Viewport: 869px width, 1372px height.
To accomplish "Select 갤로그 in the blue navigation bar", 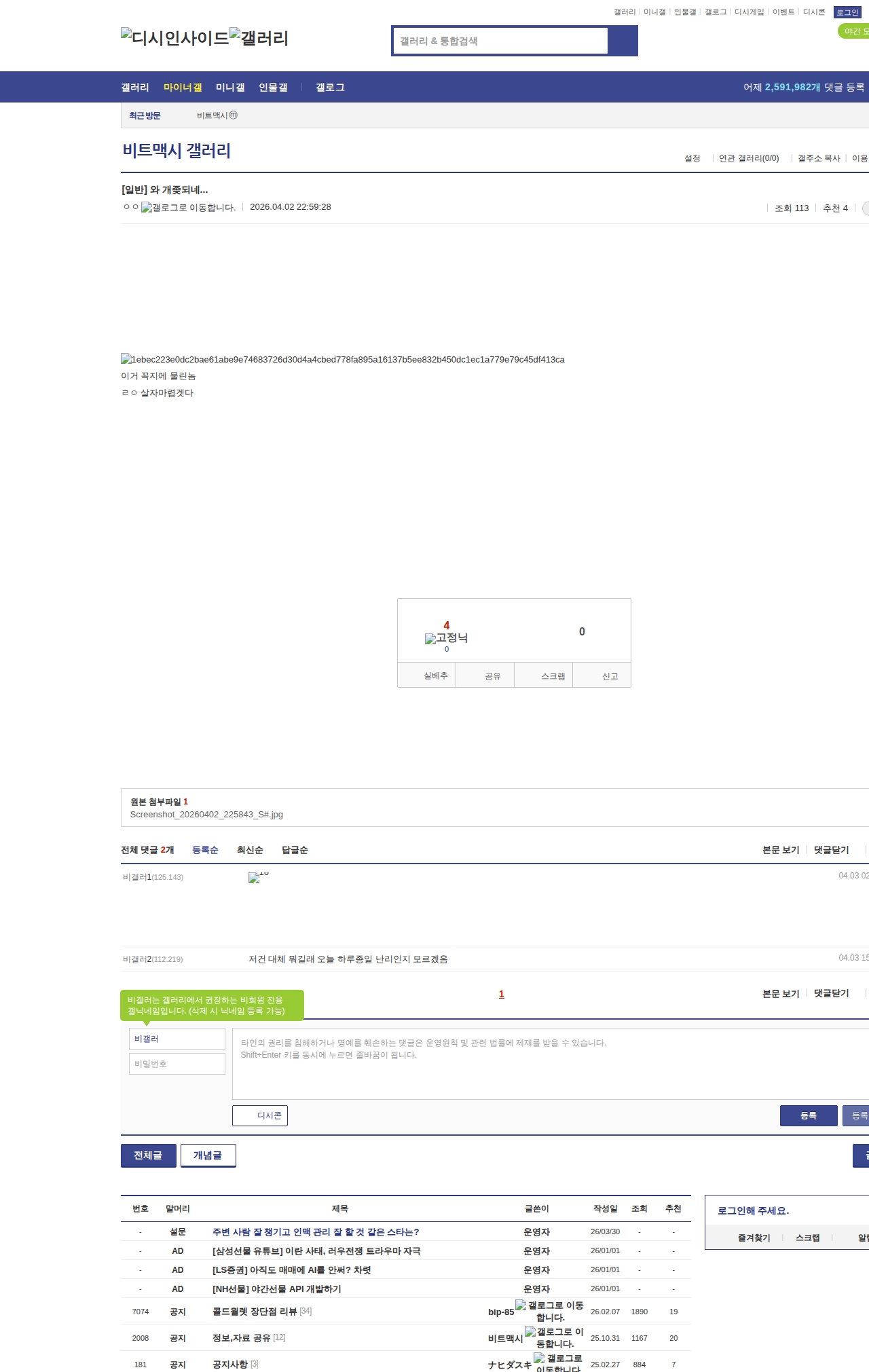I will coord(330,87).
